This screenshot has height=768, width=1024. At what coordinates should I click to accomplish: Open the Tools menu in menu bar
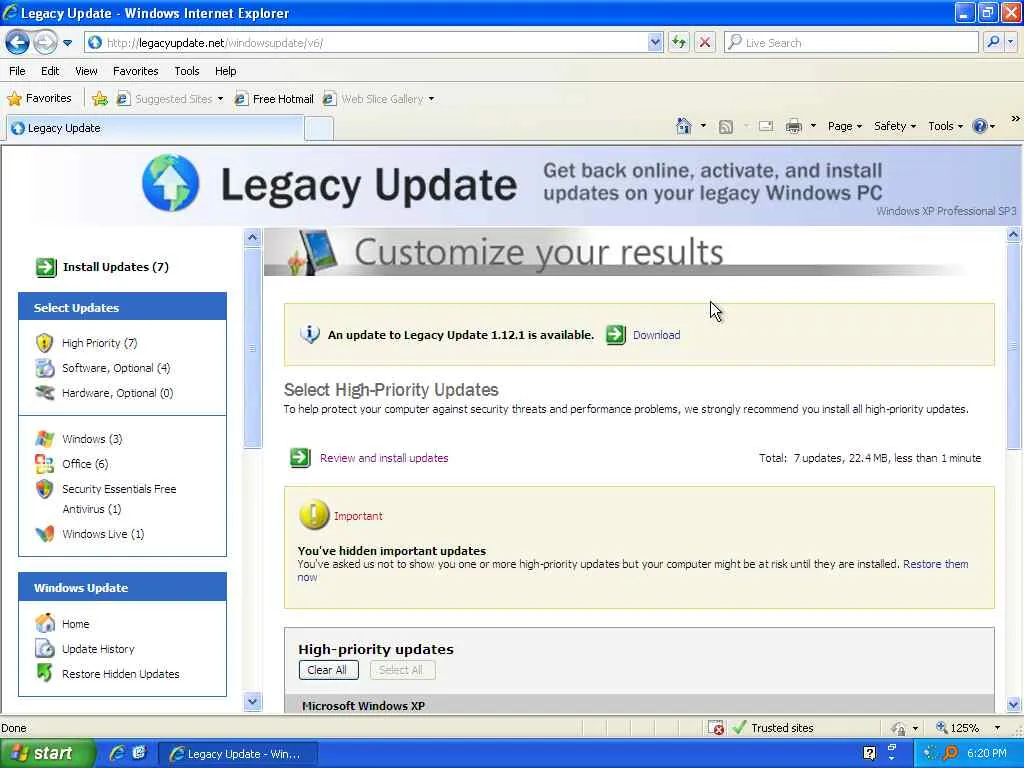(x=186, y=71)
